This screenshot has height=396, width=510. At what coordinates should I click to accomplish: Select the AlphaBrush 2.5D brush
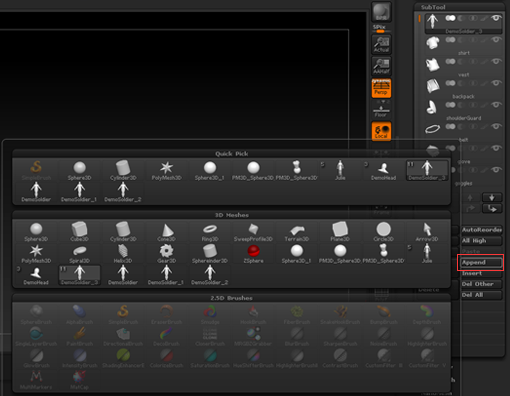[79, 315]
